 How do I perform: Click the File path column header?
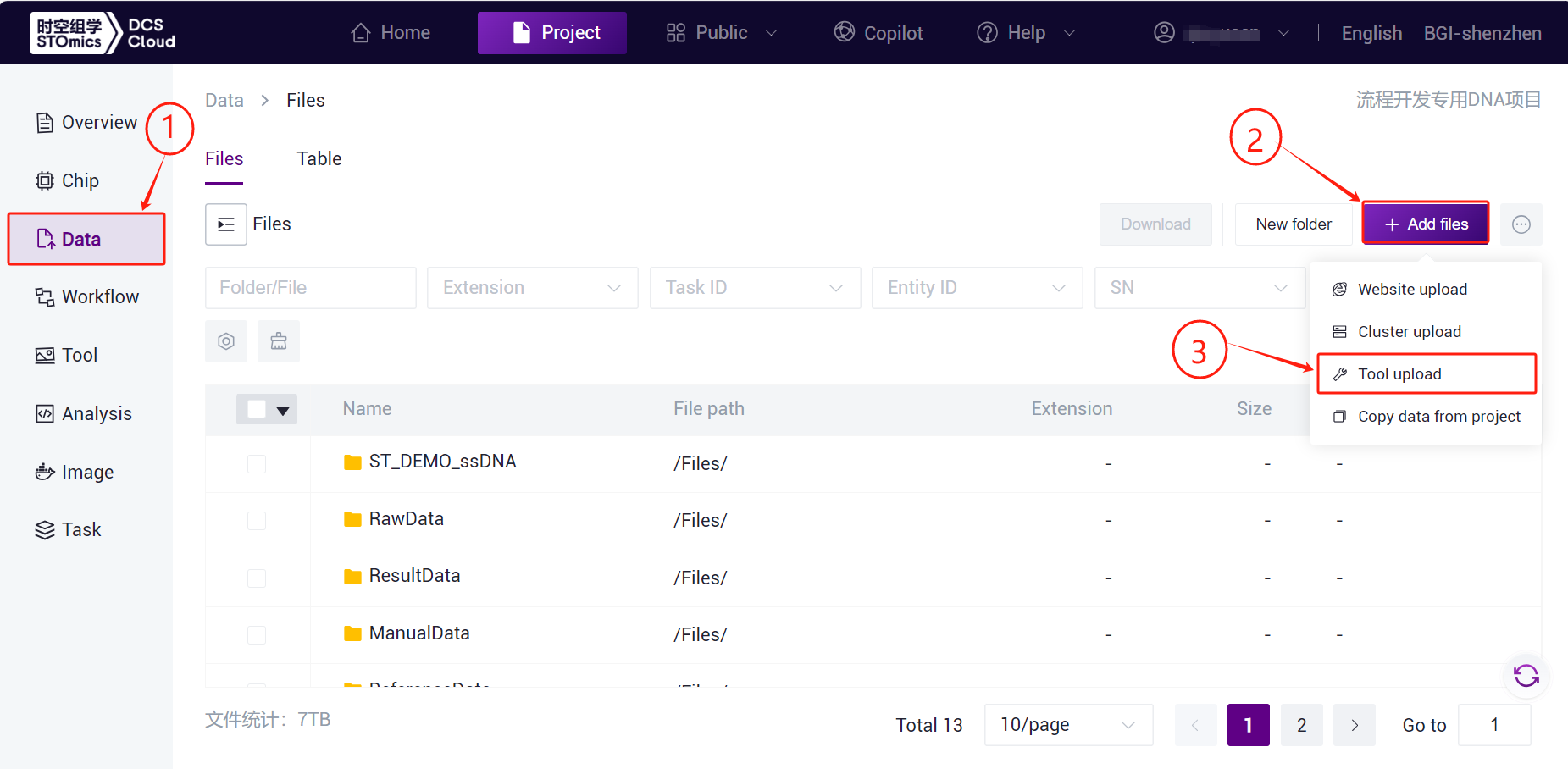coord(709,409)
